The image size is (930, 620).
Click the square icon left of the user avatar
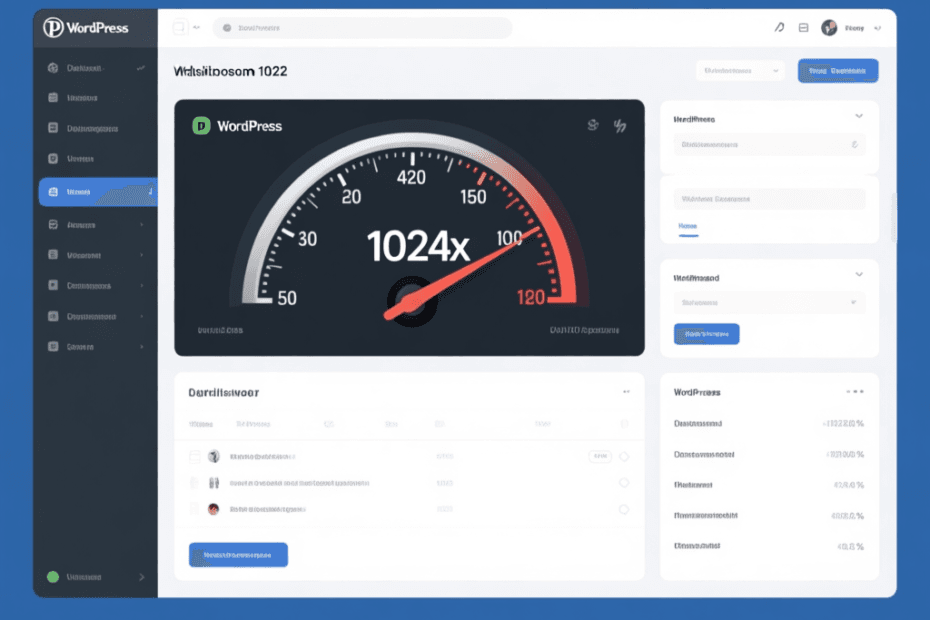point(804,28)
